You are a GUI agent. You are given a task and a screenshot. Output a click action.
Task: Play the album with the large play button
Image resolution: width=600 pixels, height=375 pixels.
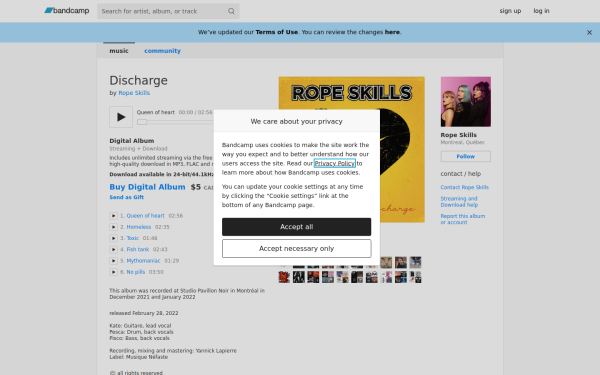click(121, 117)
